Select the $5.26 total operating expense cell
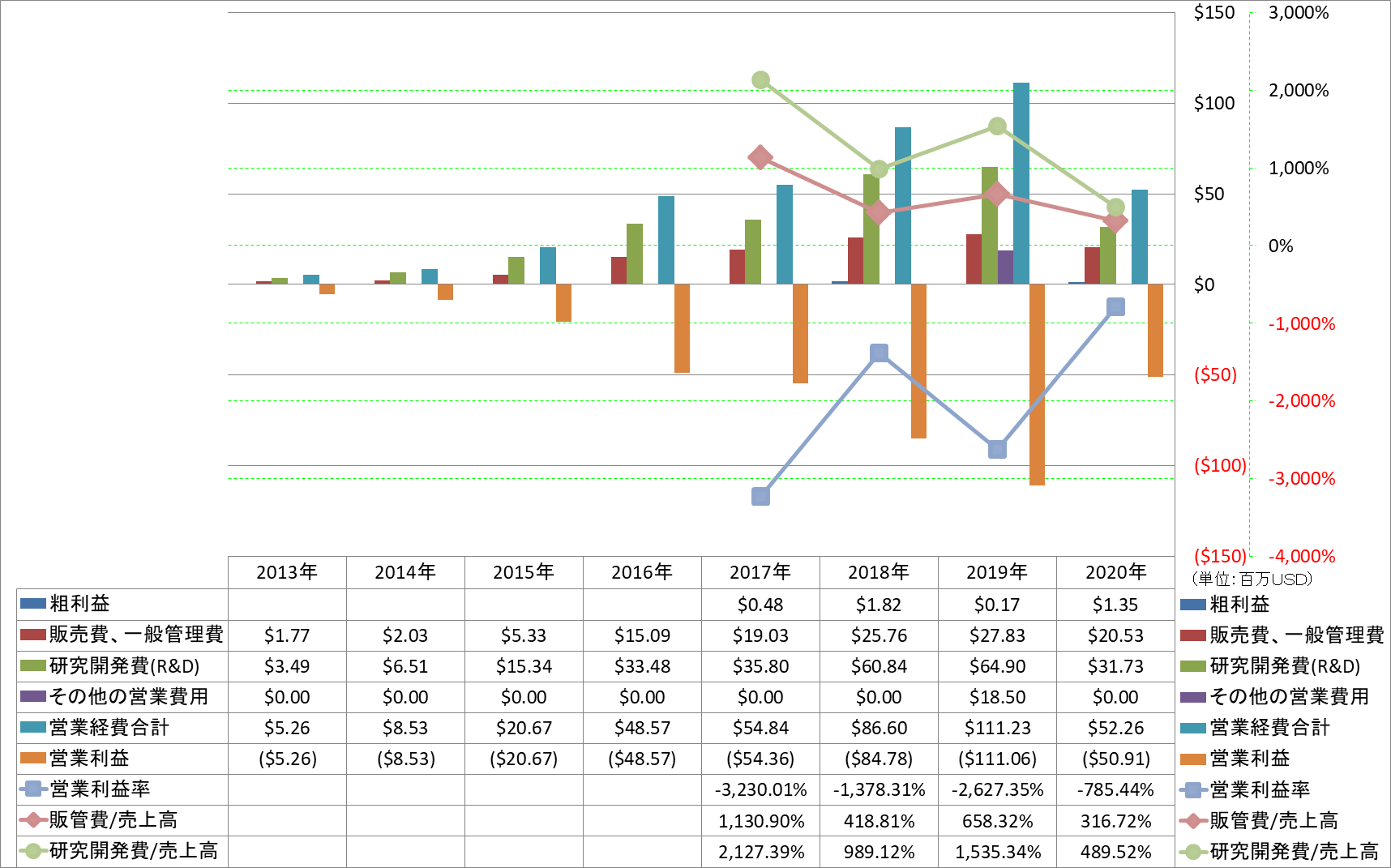Image resolution: width=1391 pixels, height=868 pixels. 287,728
